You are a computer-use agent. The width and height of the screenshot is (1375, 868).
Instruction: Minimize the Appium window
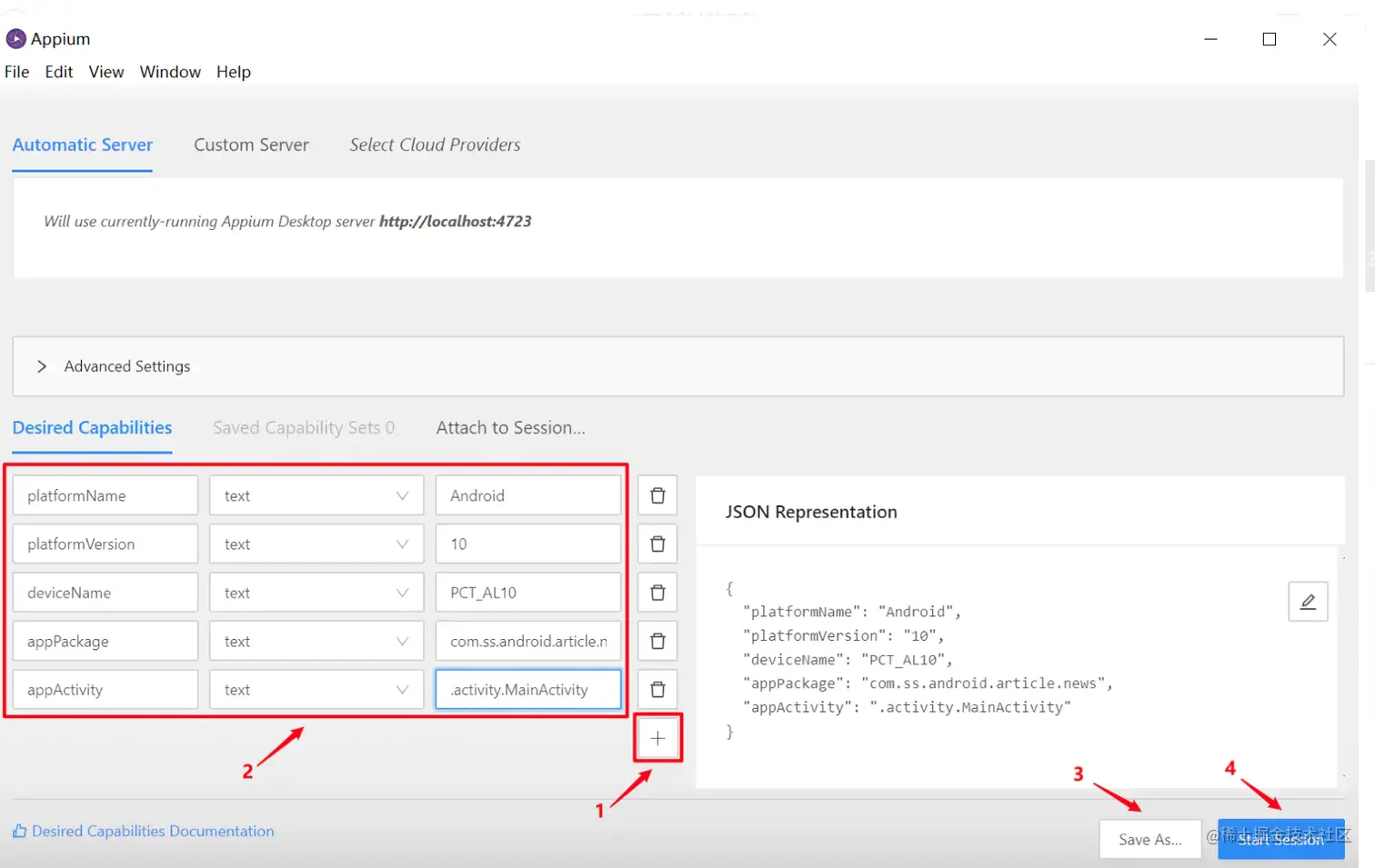coord(1210,39)
